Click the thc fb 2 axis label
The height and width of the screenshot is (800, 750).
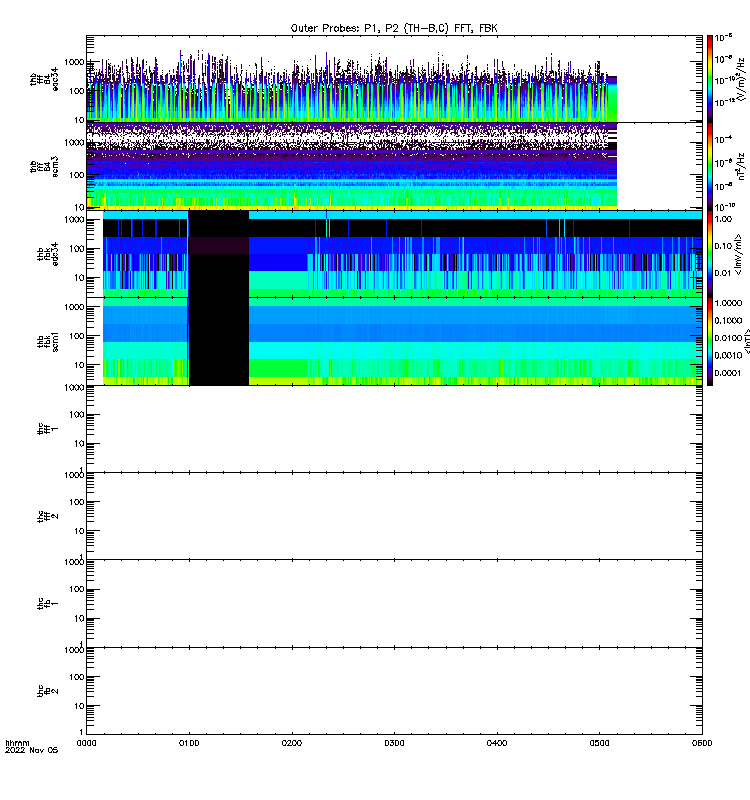point(48,691)
